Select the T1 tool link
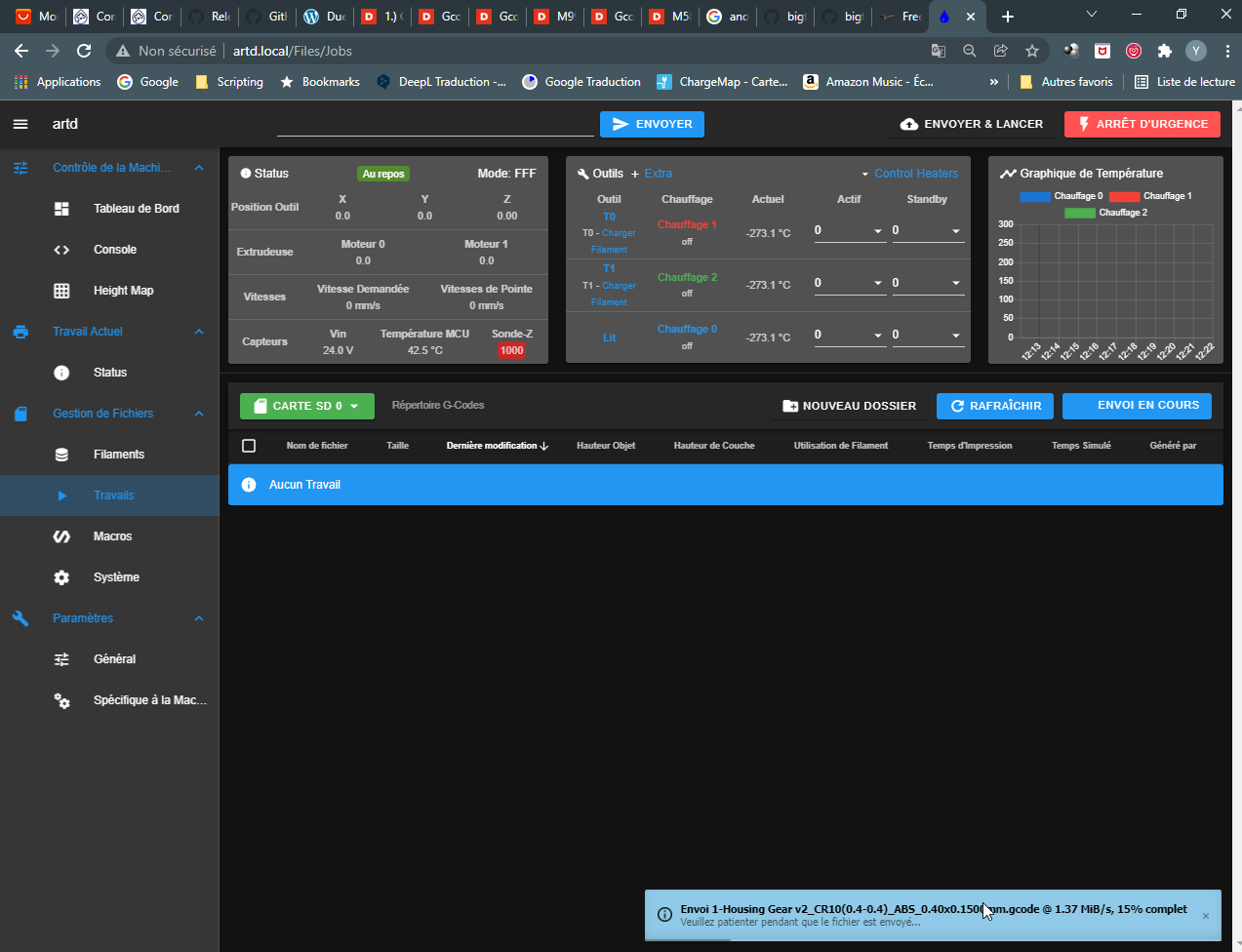The image size is (1242, 952). click(609, 268)
